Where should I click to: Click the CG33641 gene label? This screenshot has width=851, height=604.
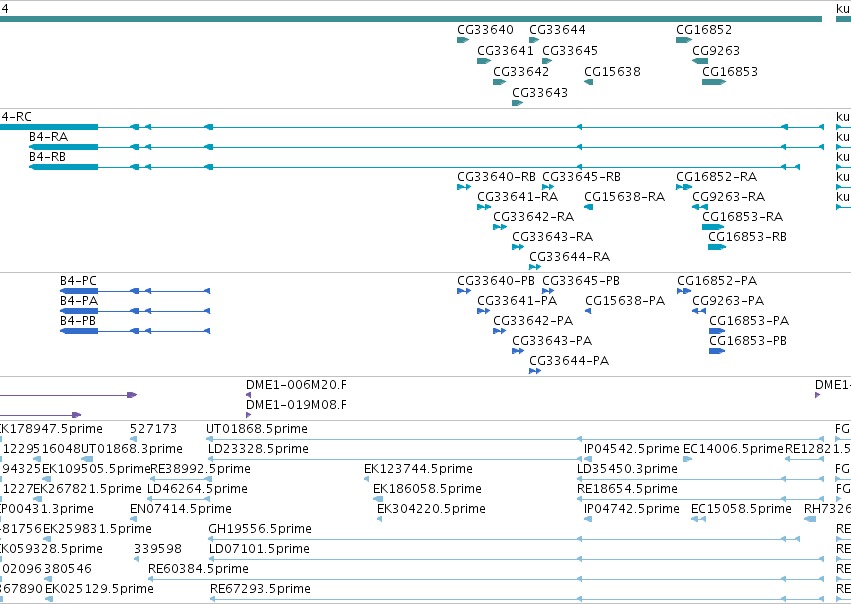[505, 50]
